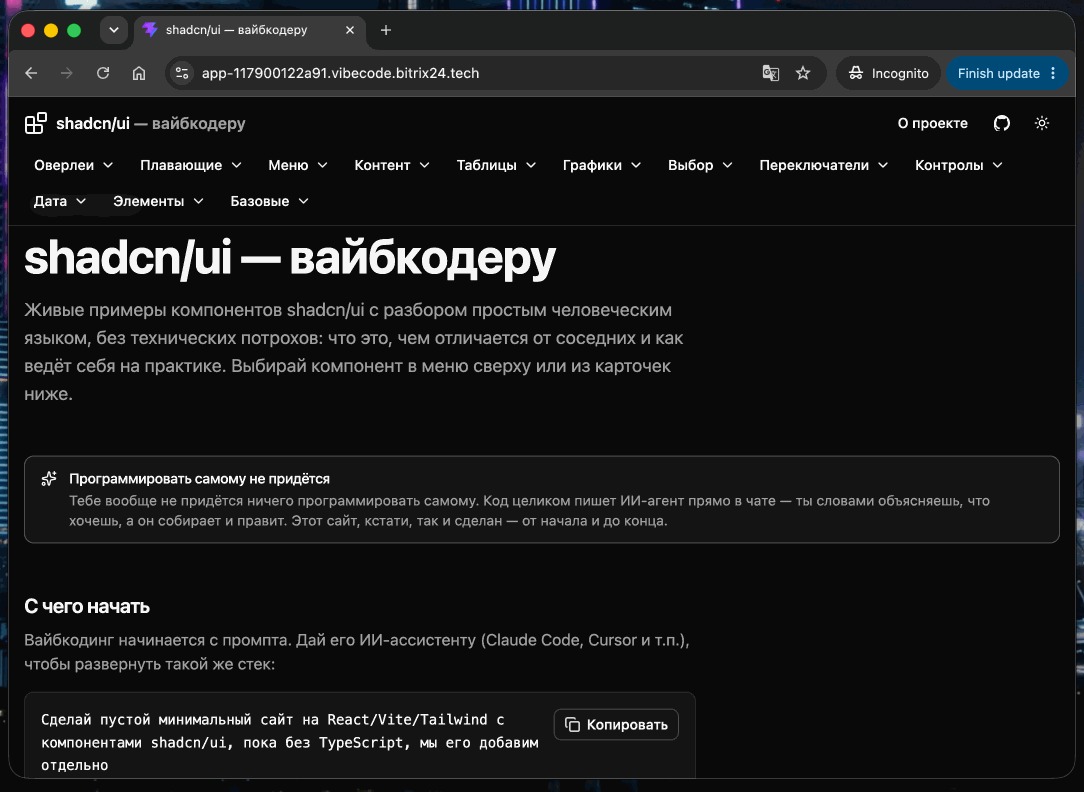1084x792 pixels.
Task: Go back with the browser arrow
Action: click(x=31, y=73)
